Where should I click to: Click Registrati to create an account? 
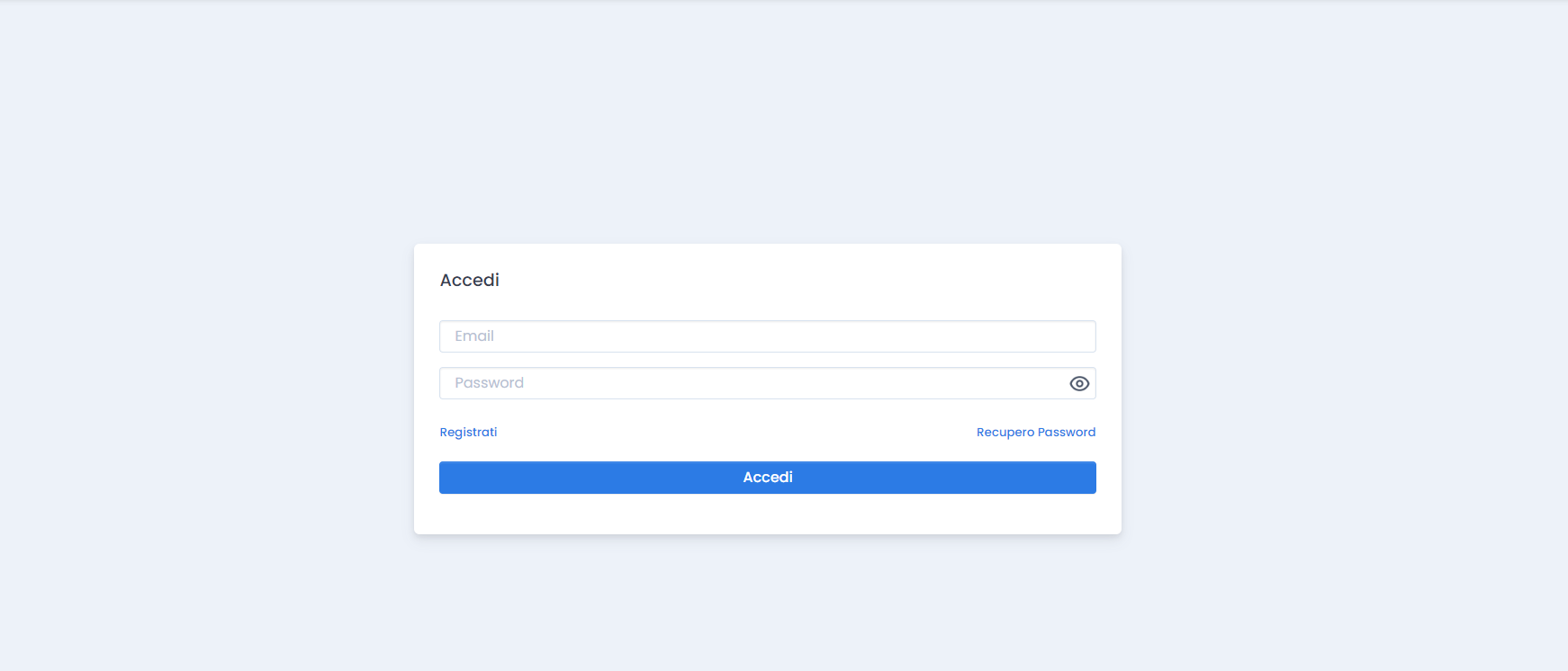tap(468, 432)
